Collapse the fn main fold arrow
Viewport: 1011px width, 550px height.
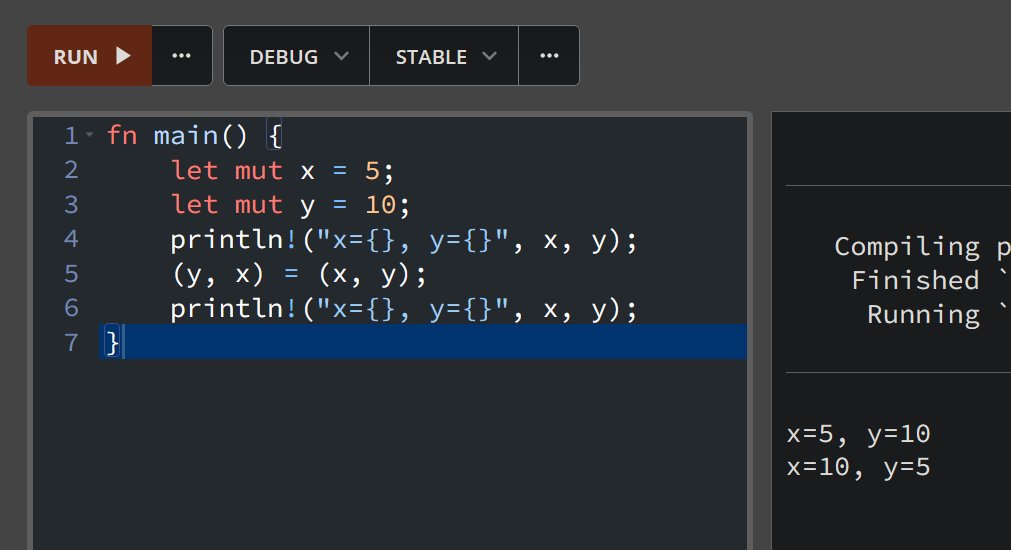90,135
